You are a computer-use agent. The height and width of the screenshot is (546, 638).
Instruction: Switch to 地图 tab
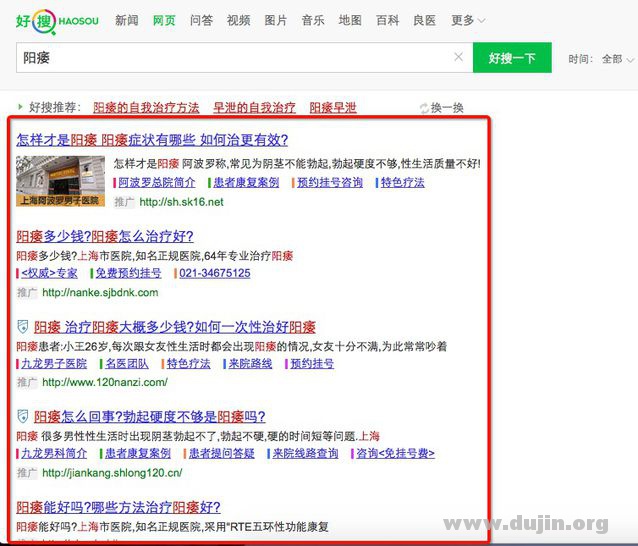(x=350, y=20)
